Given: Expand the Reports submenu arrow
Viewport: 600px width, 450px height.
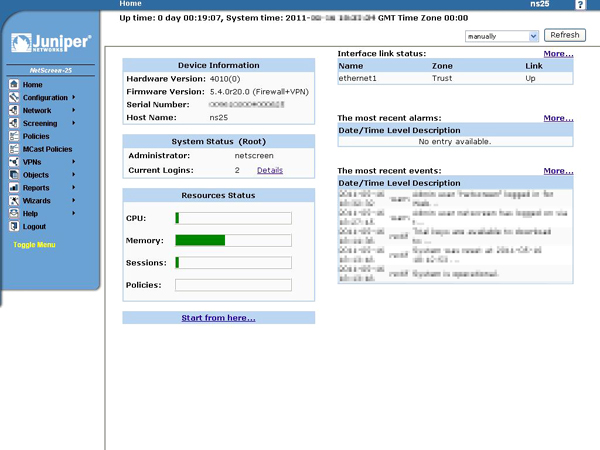Looking at the screenshot, I should coord(73,188).
